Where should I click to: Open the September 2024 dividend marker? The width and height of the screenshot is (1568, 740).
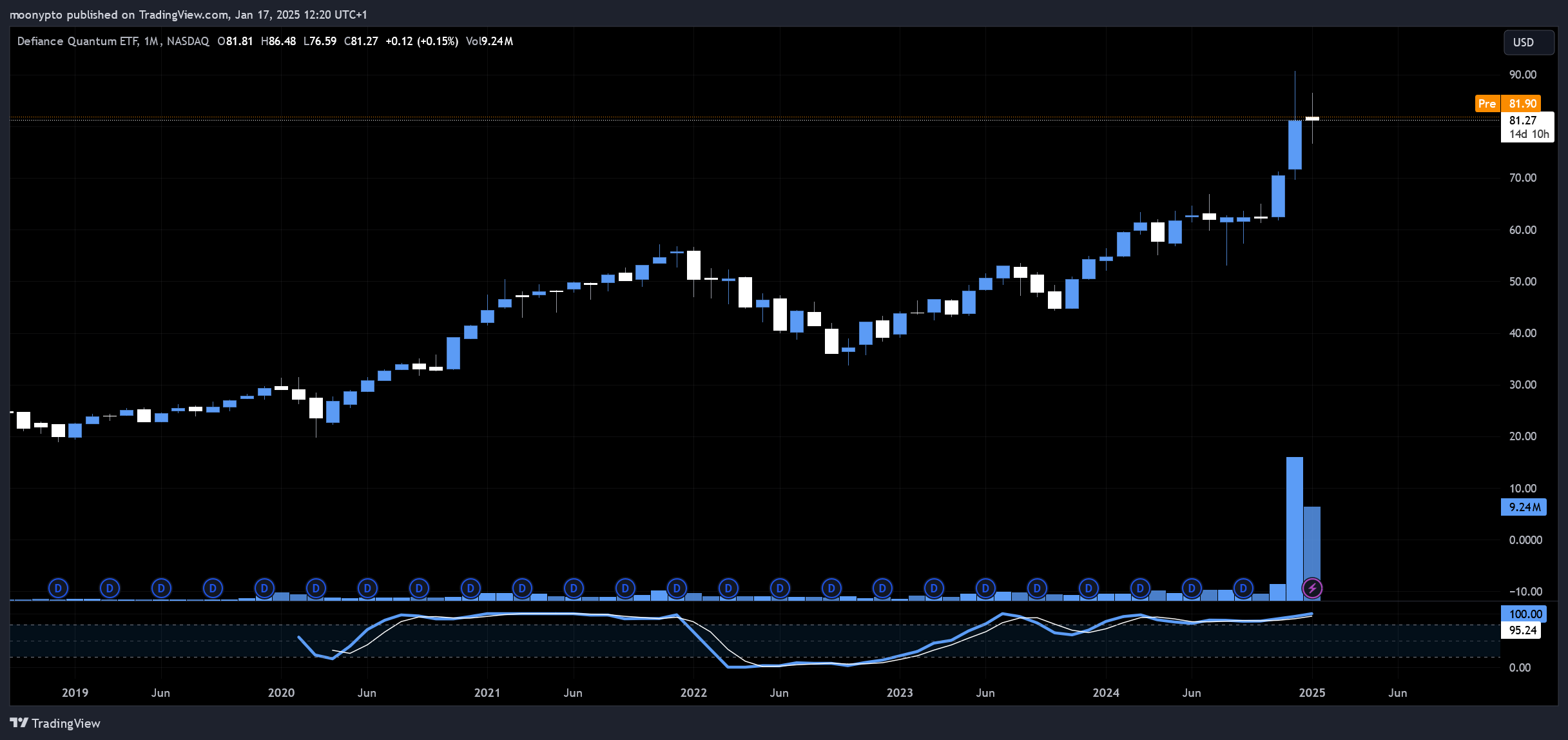tap(1243, 588)
